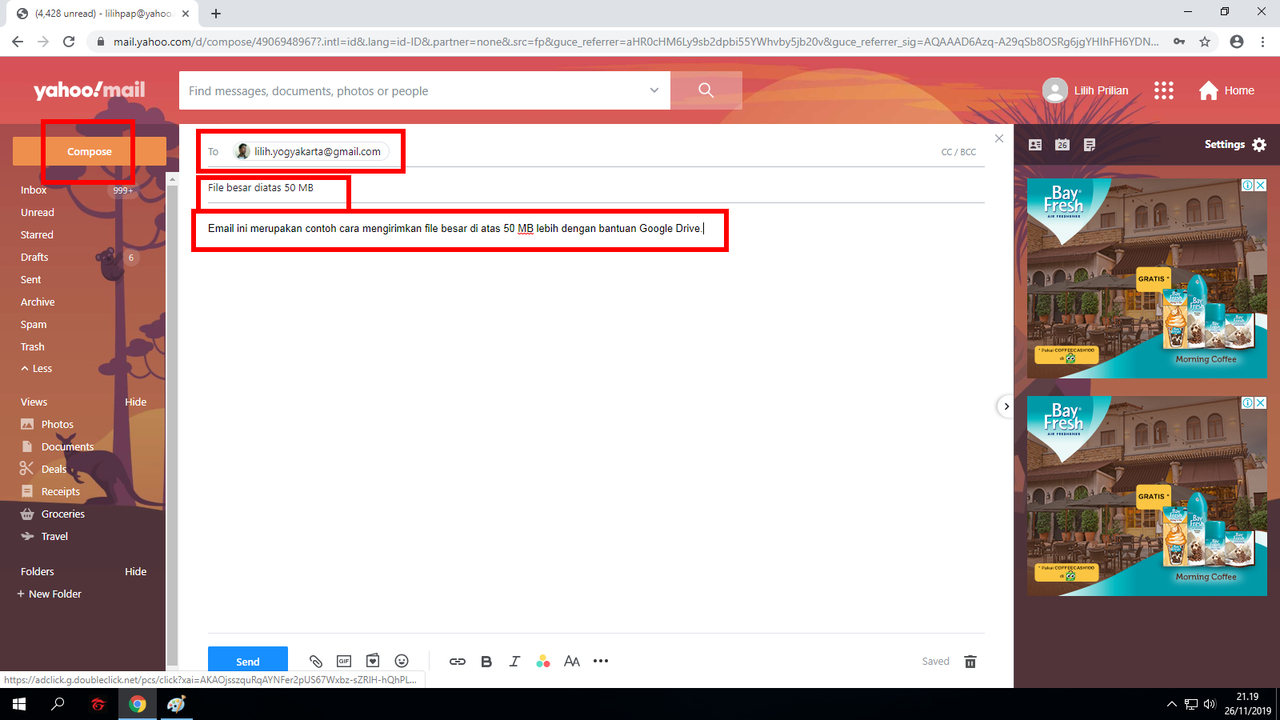This screenshot has height=720, width=1280.
Task: Hide the Folders section
Action: pos(135,571)
